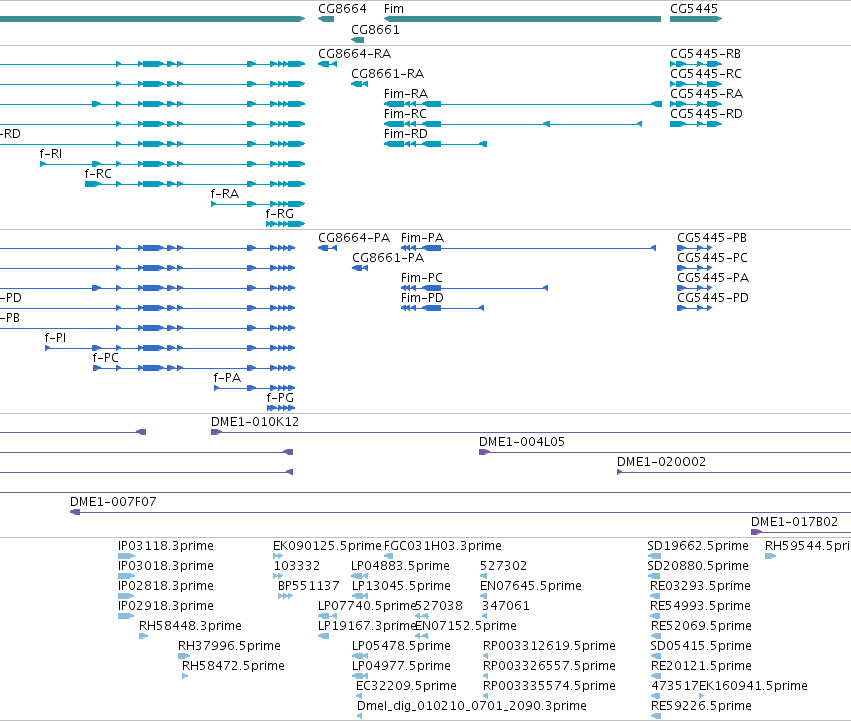Click EK090125.5prime EST label

pos(327,546)
